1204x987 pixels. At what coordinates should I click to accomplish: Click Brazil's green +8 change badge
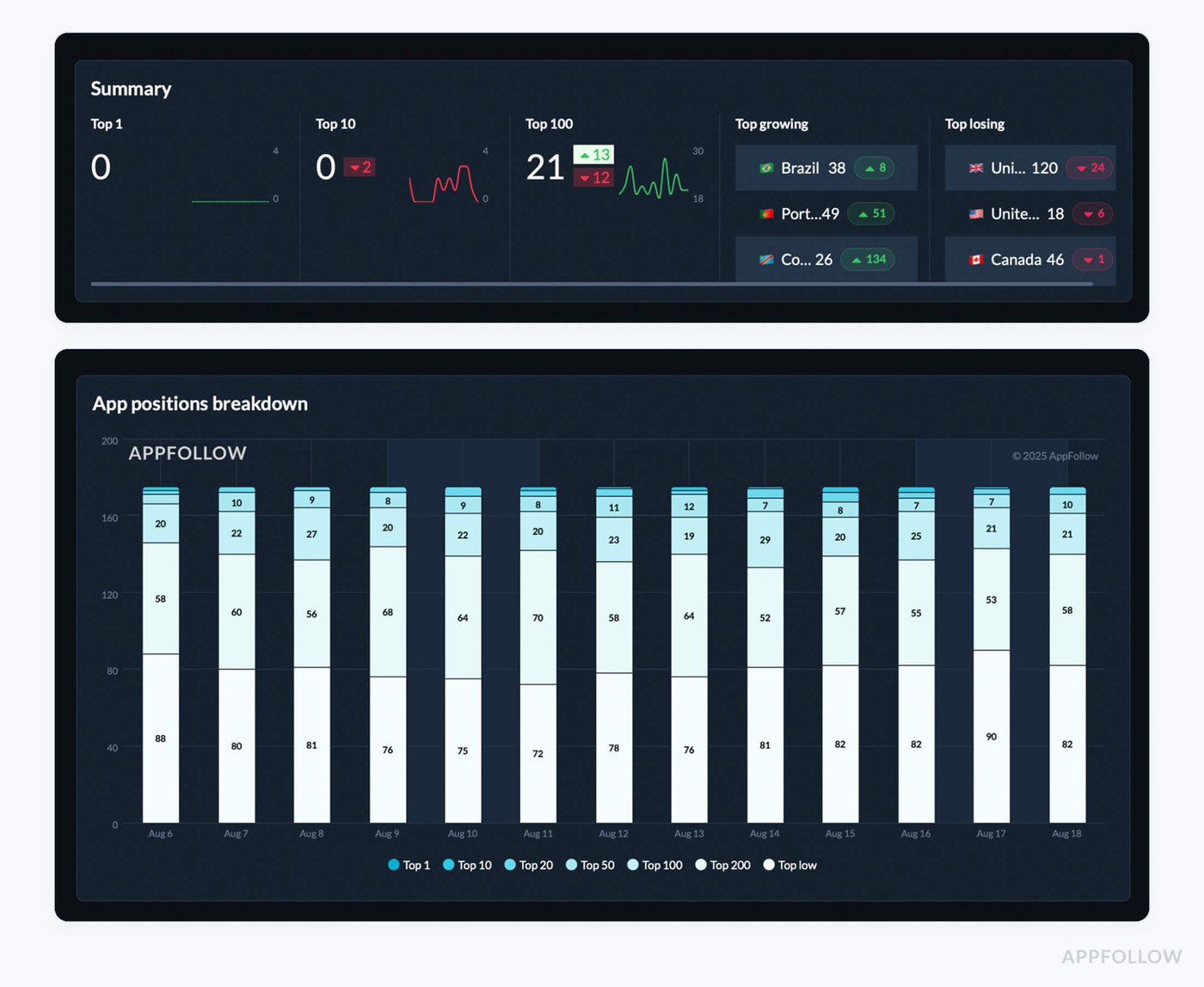click(x=876, y=169)
